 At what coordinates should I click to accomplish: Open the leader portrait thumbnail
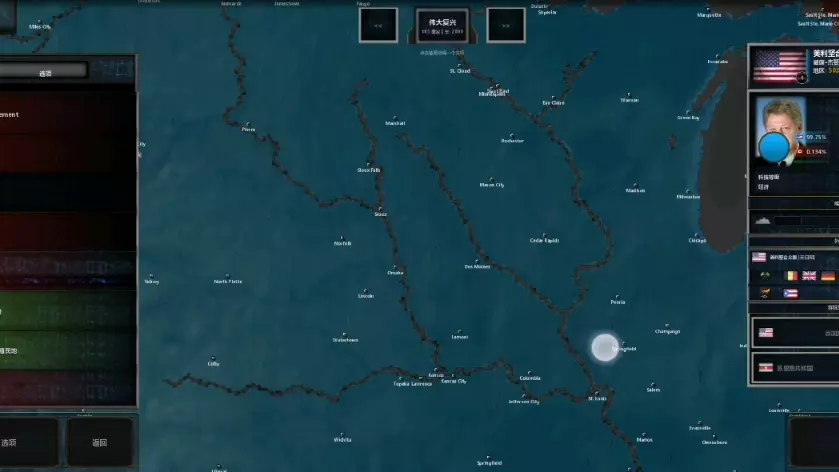click(780, 132)
